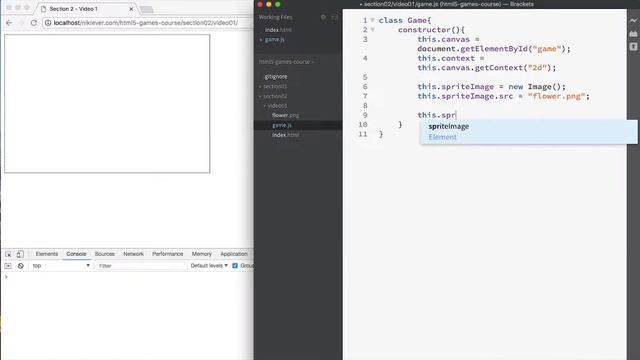Activate DevTools inspect element icon
Image resolution: width=640 pixels, height=360 pixels.
[x=8, y=254]
